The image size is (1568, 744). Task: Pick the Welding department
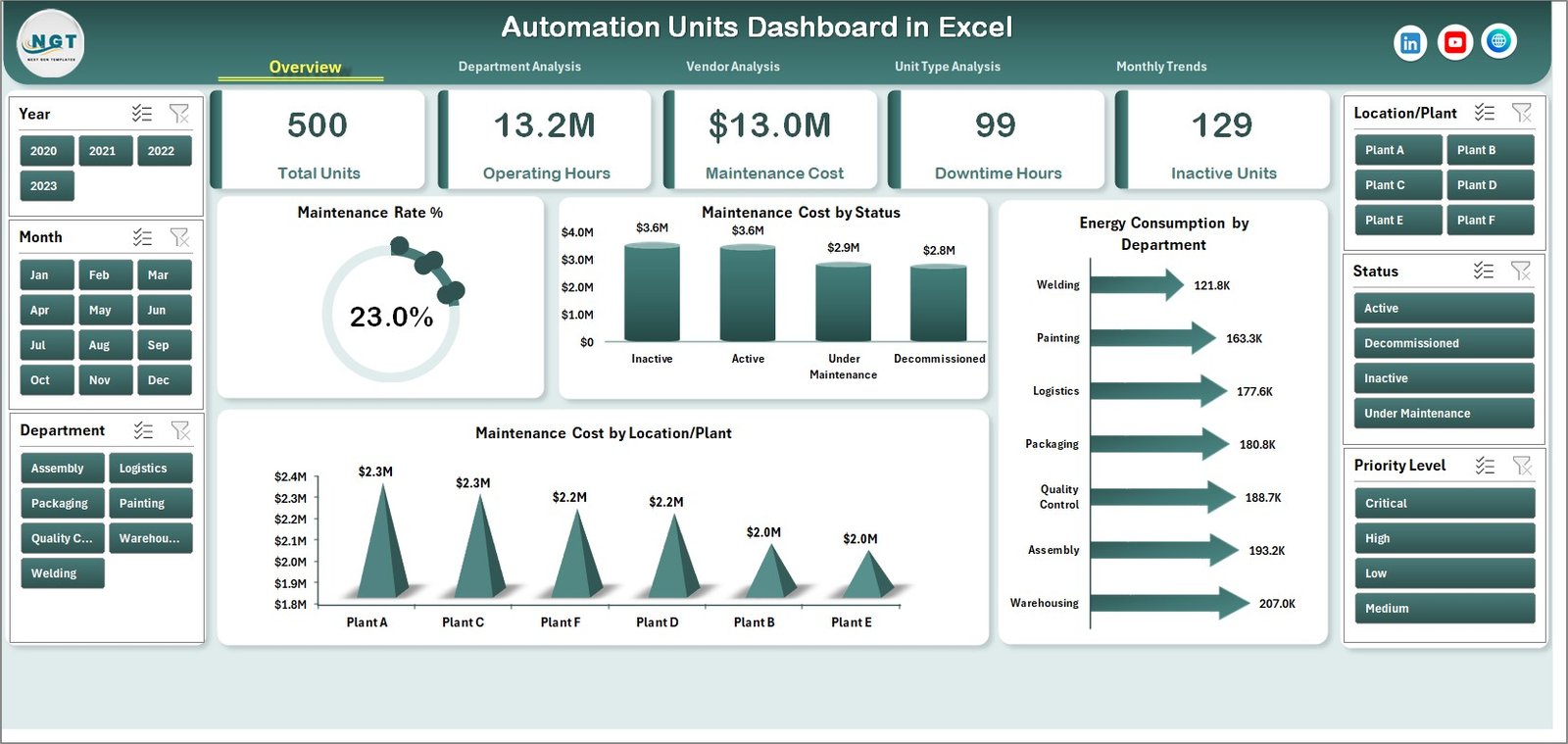(x=61, y=573)
